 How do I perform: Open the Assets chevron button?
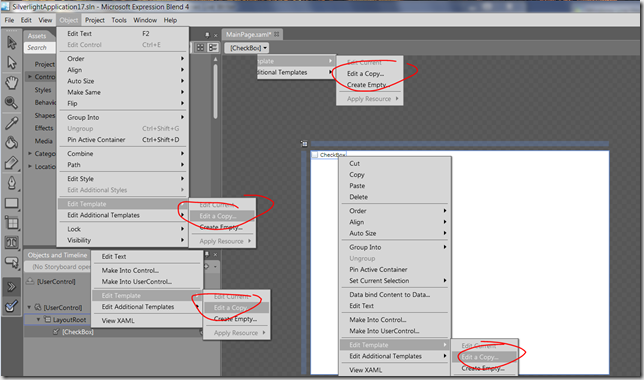click(11, 287)
